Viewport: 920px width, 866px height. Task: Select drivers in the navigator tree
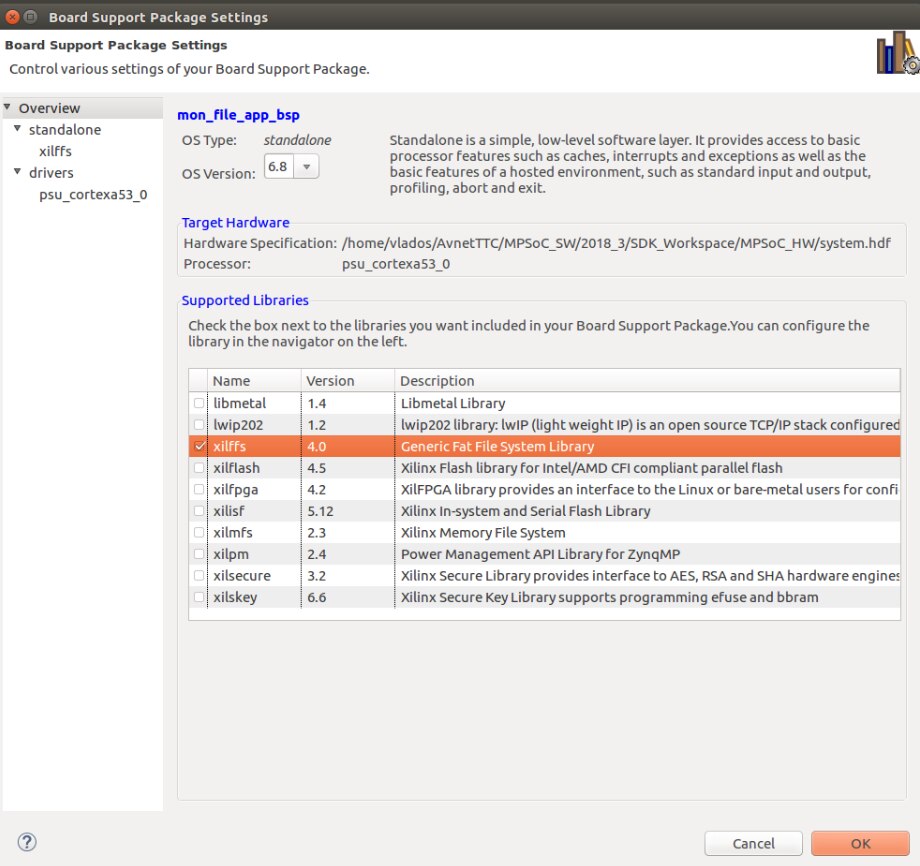pos(52,172)
